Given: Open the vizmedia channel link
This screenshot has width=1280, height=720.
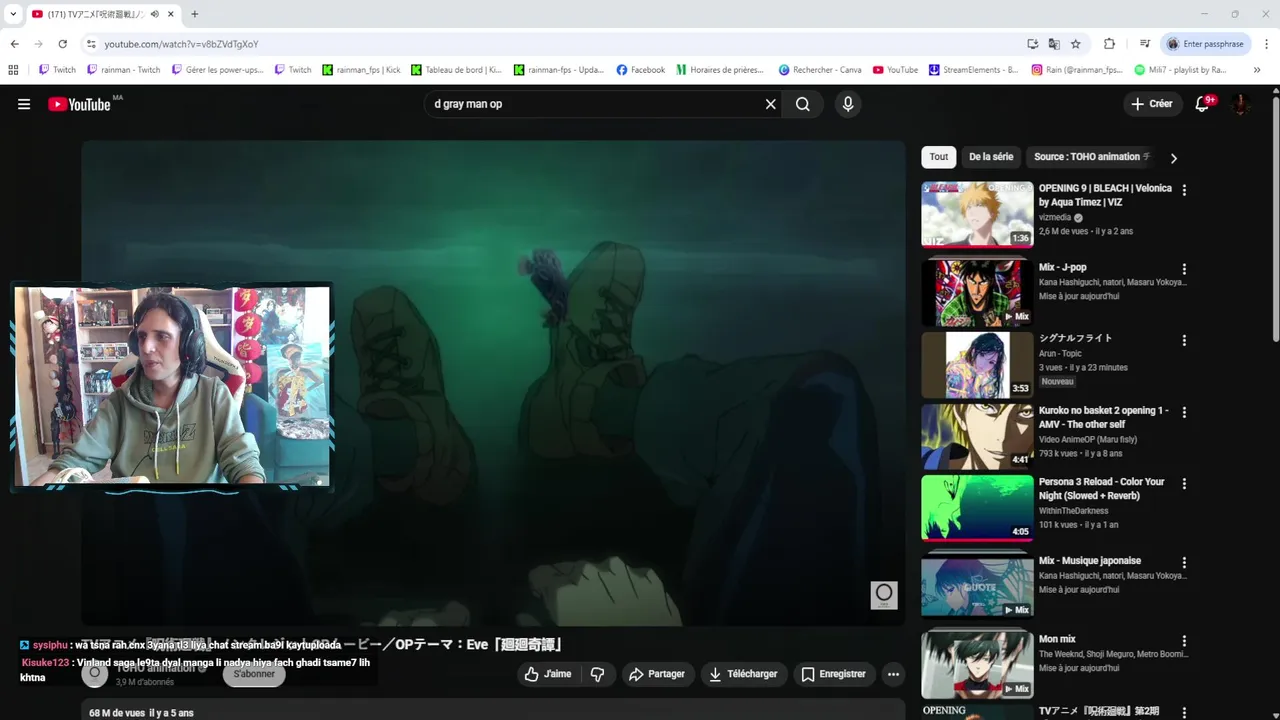Looking at the screenshot, I should [1055, 217].
